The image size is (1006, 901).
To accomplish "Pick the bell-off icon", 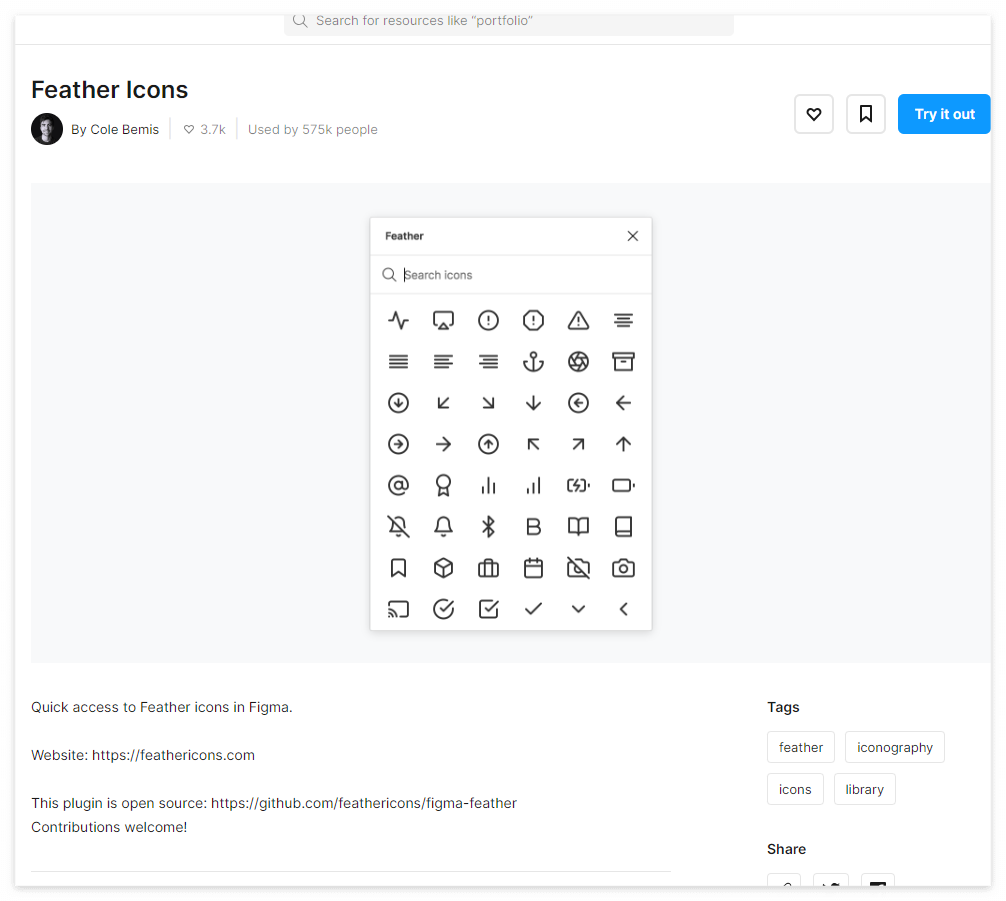I will tap(398, 526).
